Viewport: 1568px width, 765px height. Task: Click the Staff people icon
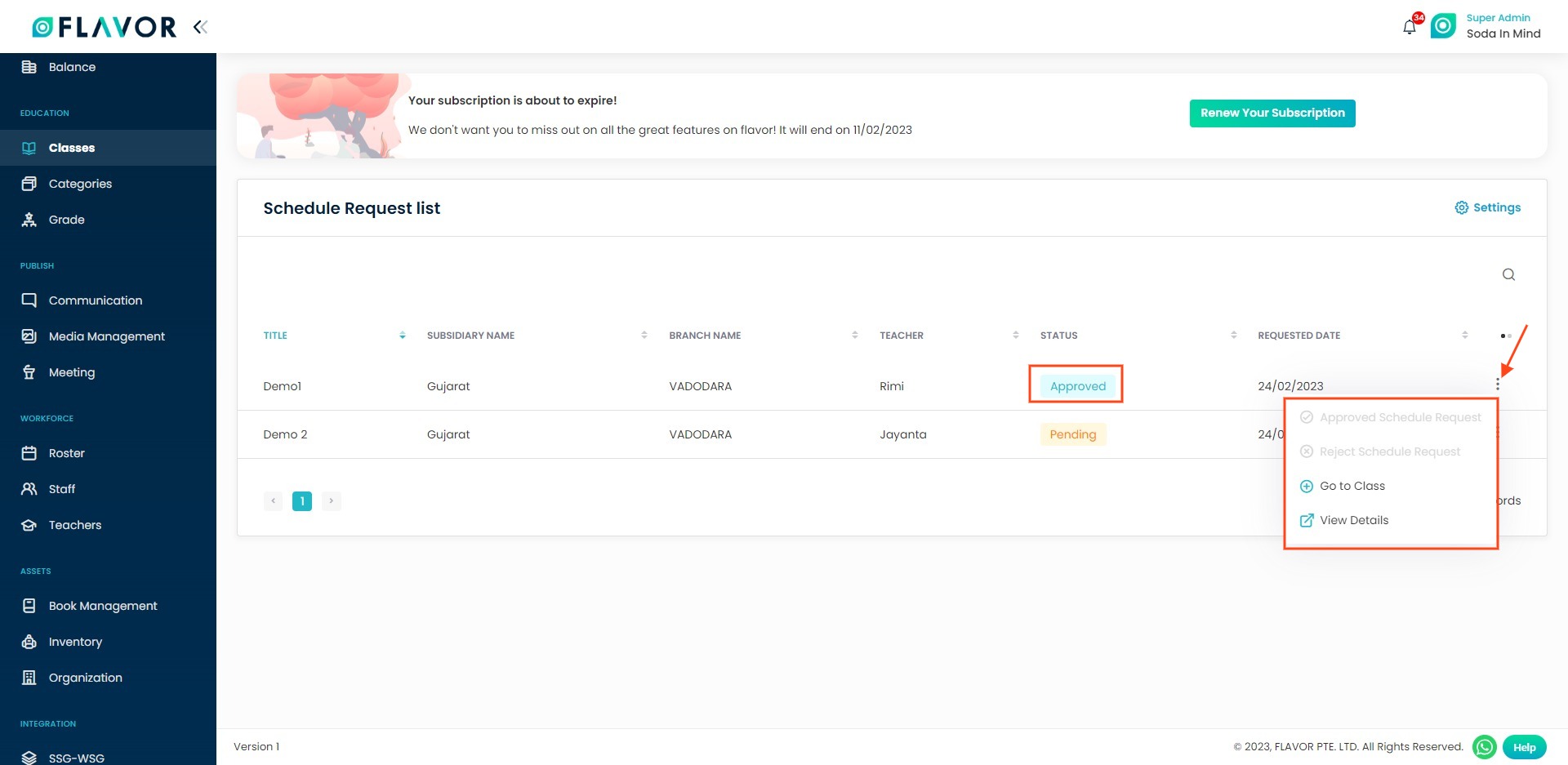coord(29,489)
